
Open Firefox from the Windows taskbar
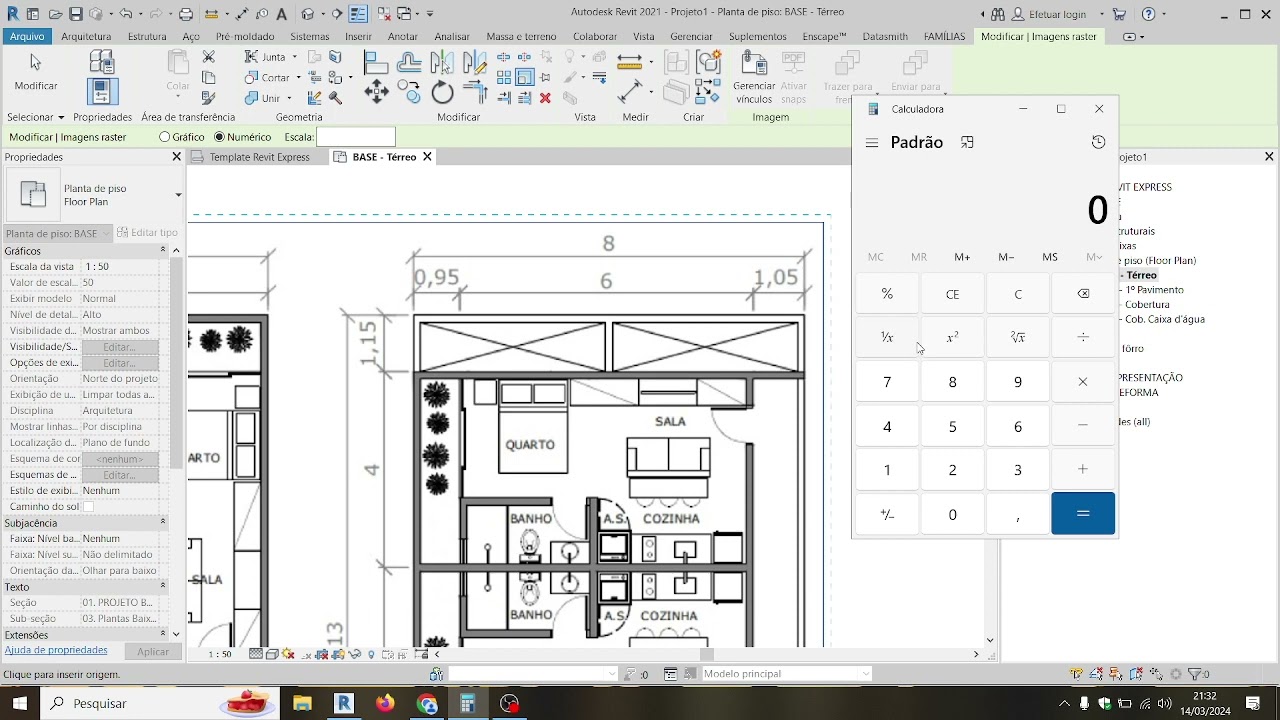pos(385,703)
